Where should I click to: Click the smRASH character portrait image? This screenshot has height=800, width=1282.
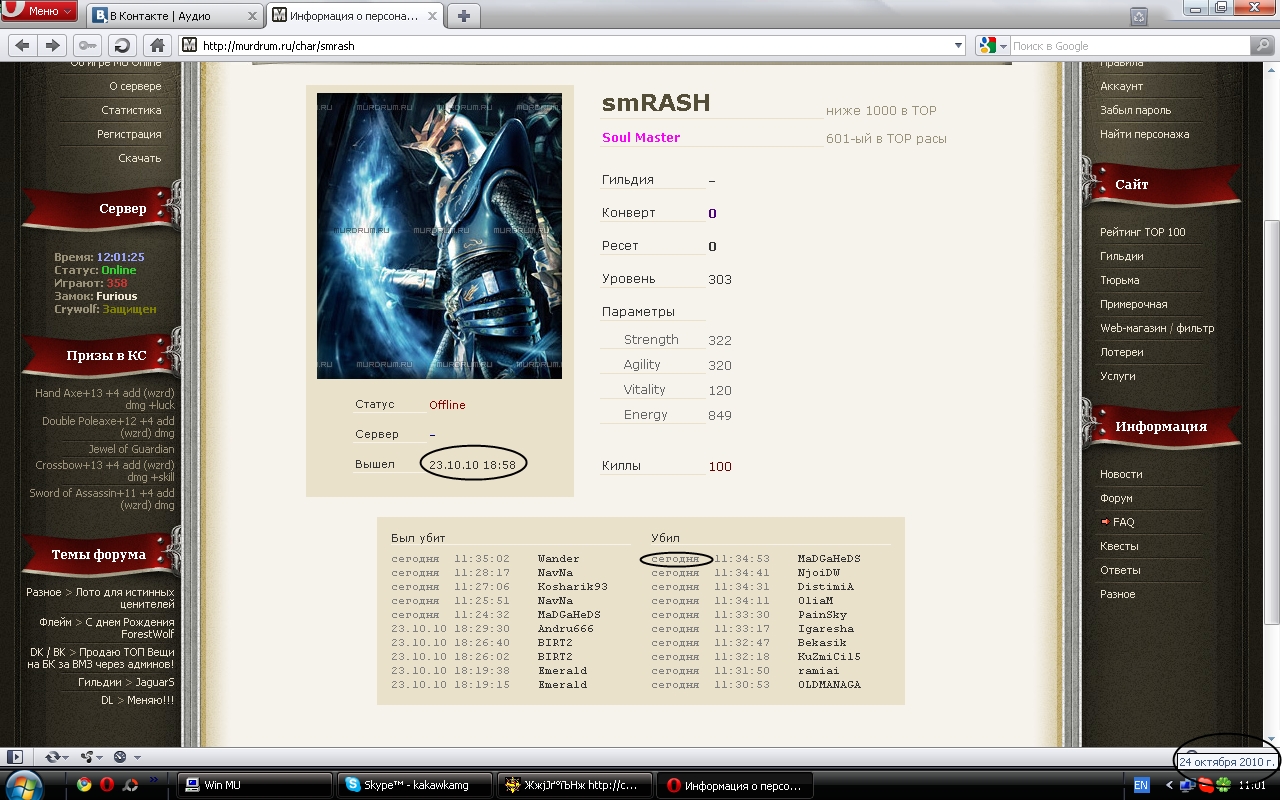(x=439, y=236)
